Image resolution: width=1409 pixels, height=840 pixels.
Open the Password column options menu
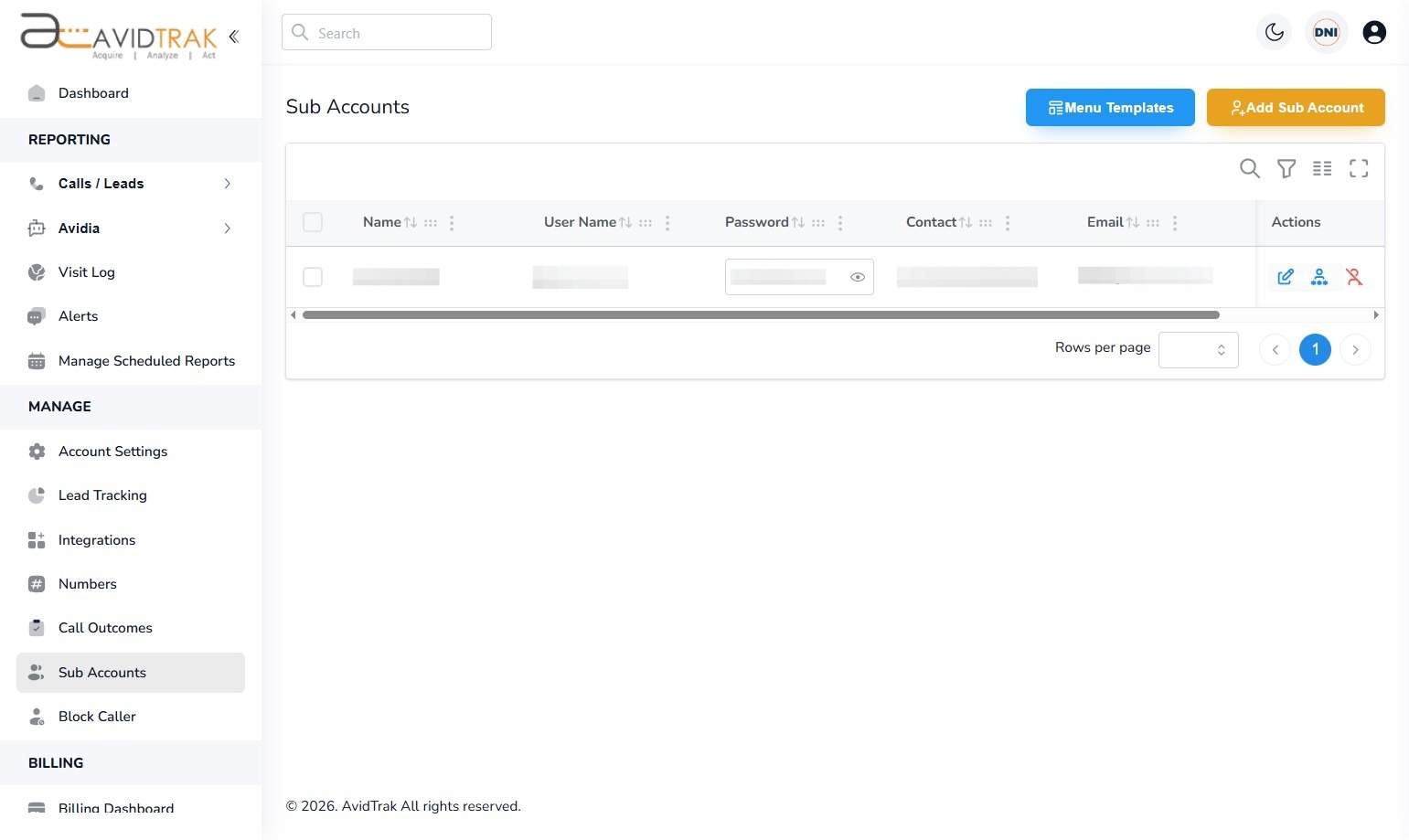840,223
